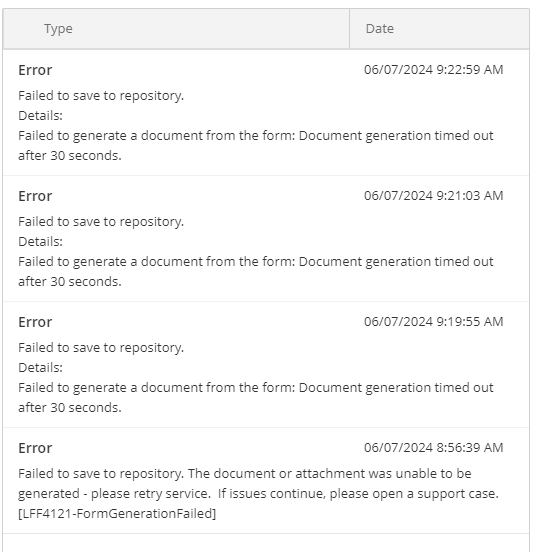Click the first 'Failed to save to repository.' message

101,96
